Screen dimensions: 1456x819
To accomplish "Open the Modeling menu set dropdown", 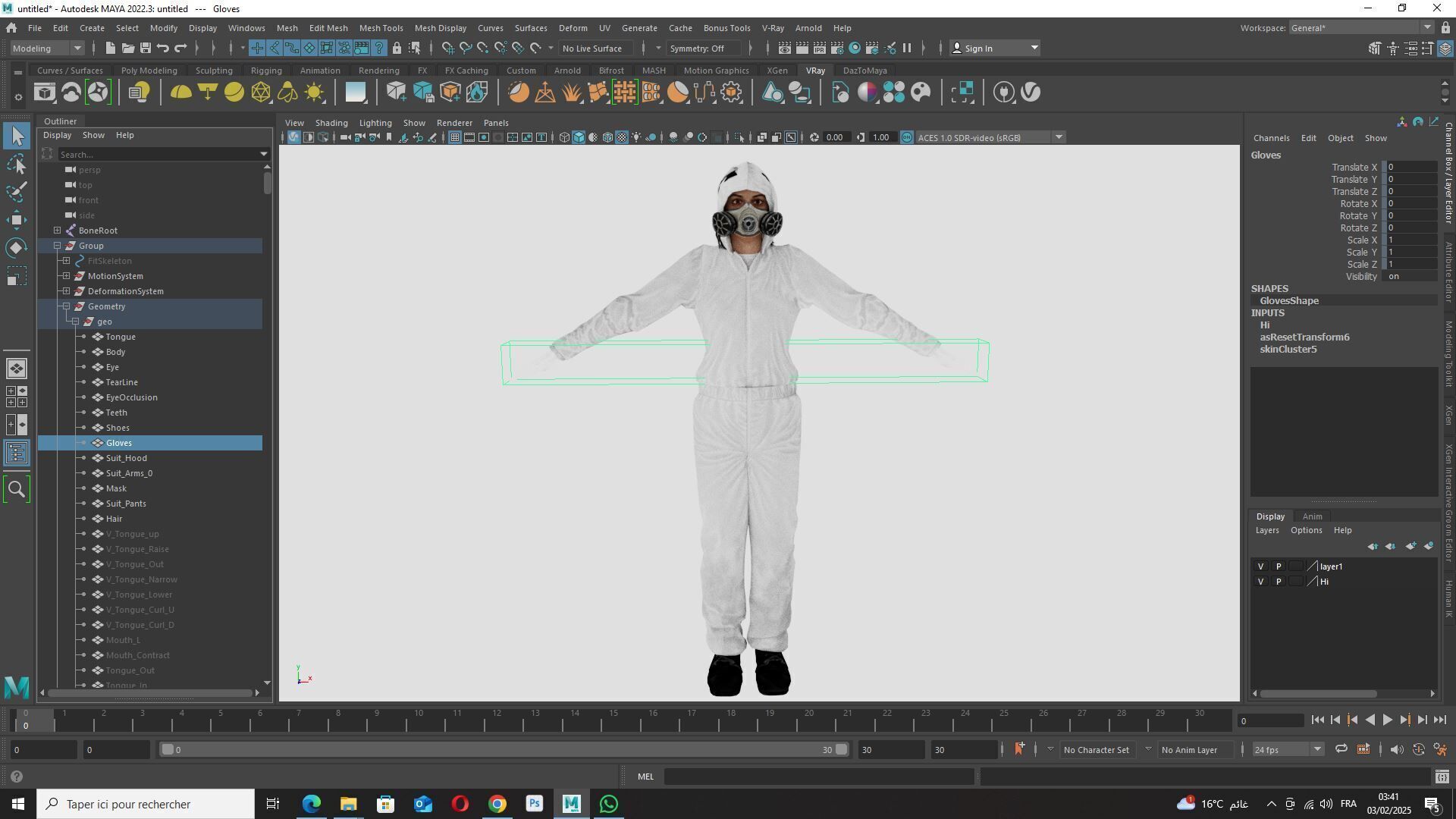I will pos(47,48).
